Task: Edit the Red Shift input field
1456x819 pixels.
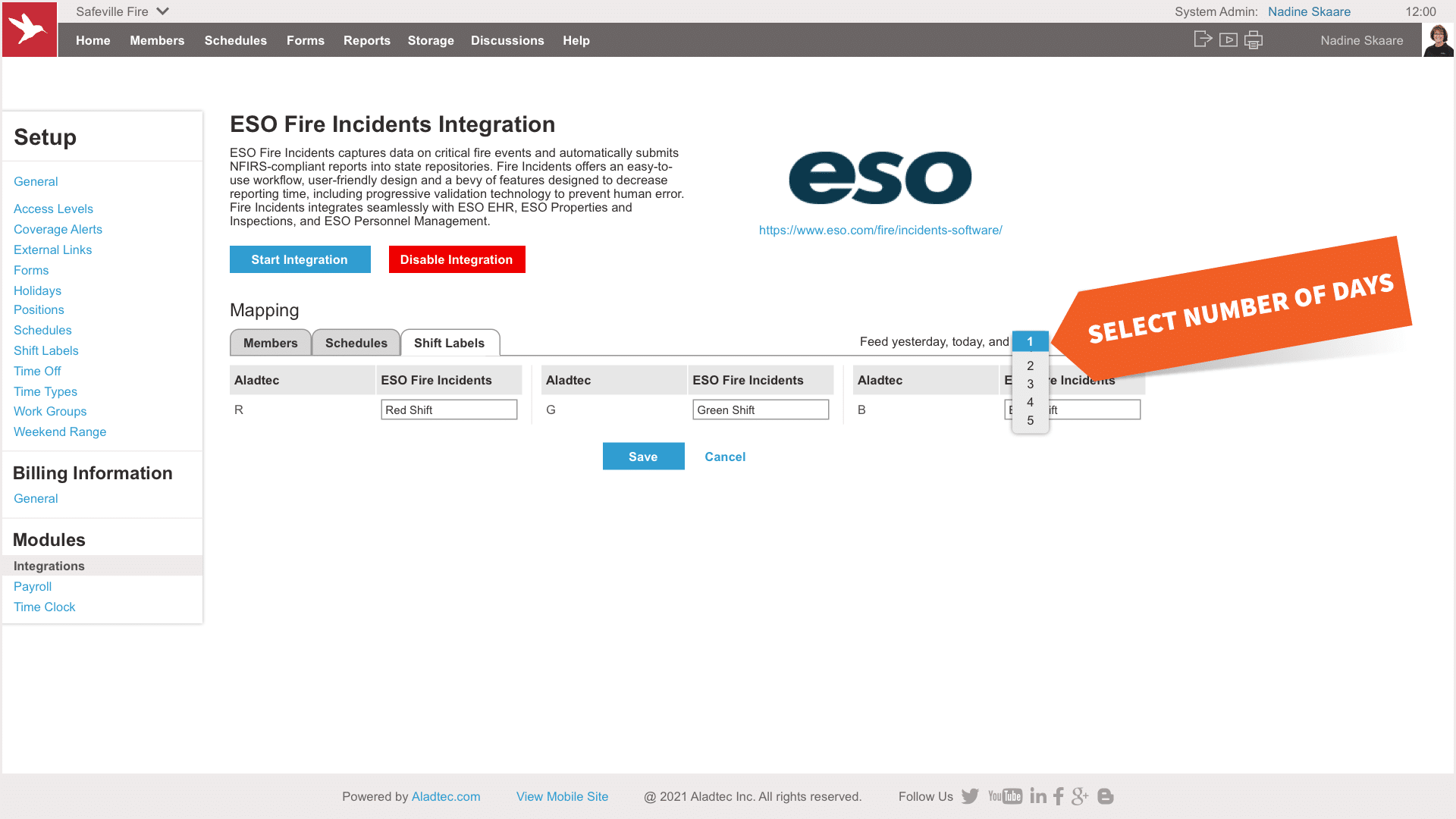Action: coord(449,409)
